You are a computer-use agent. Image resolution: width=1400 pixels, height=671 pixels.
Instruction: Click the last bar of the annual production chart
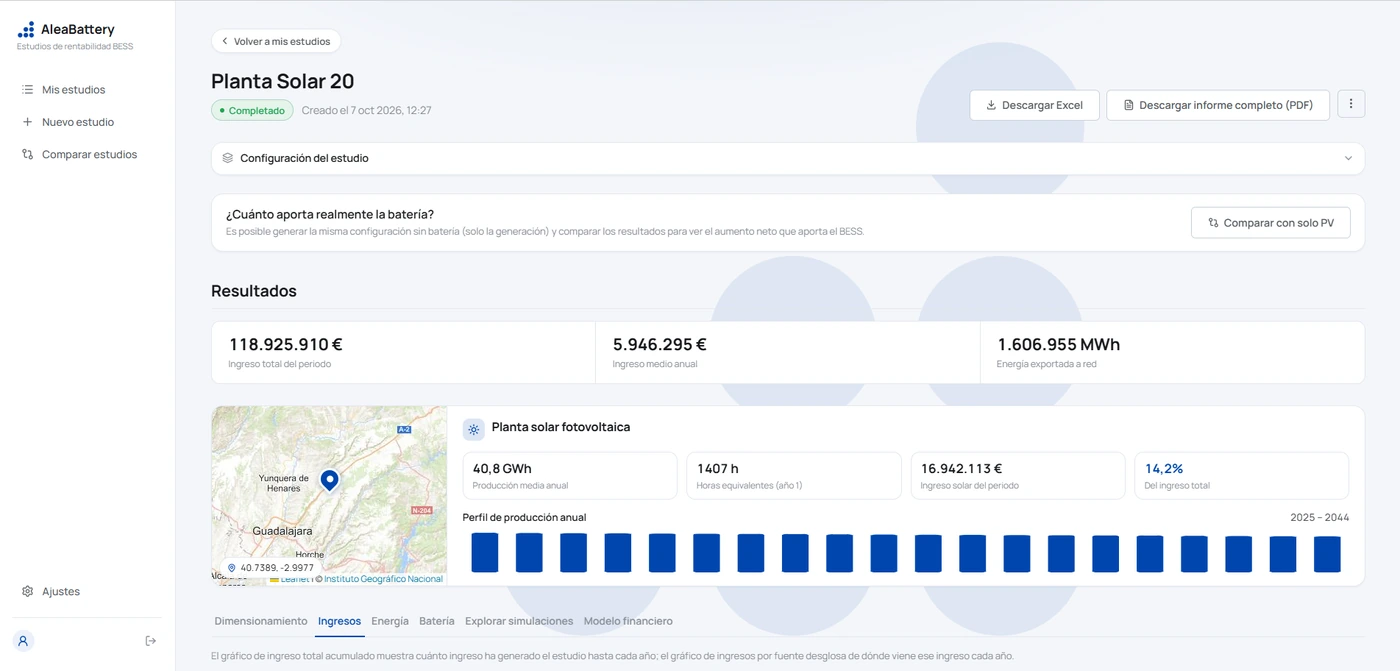pyautogui.click(x=1327, y=554)
